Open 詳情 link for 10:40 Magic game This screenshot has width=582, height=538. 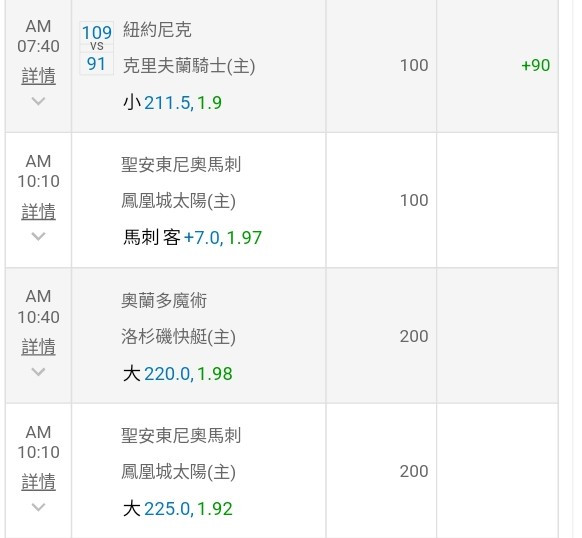pos(39,347)
